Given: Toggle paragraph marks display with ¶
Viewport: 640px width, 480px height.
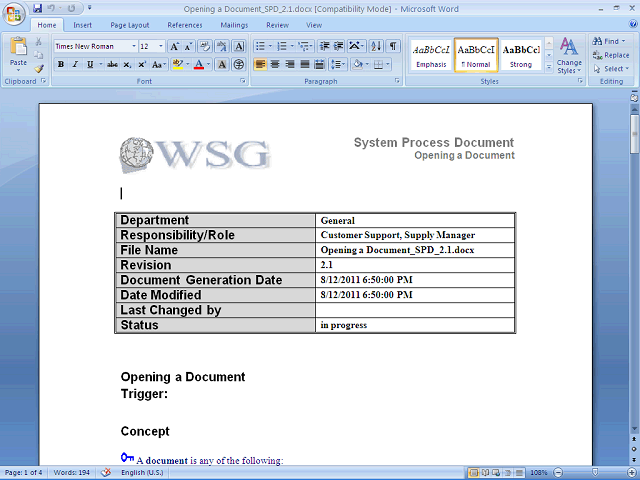Looking at the screenshot, I should (x=393, y=46).
